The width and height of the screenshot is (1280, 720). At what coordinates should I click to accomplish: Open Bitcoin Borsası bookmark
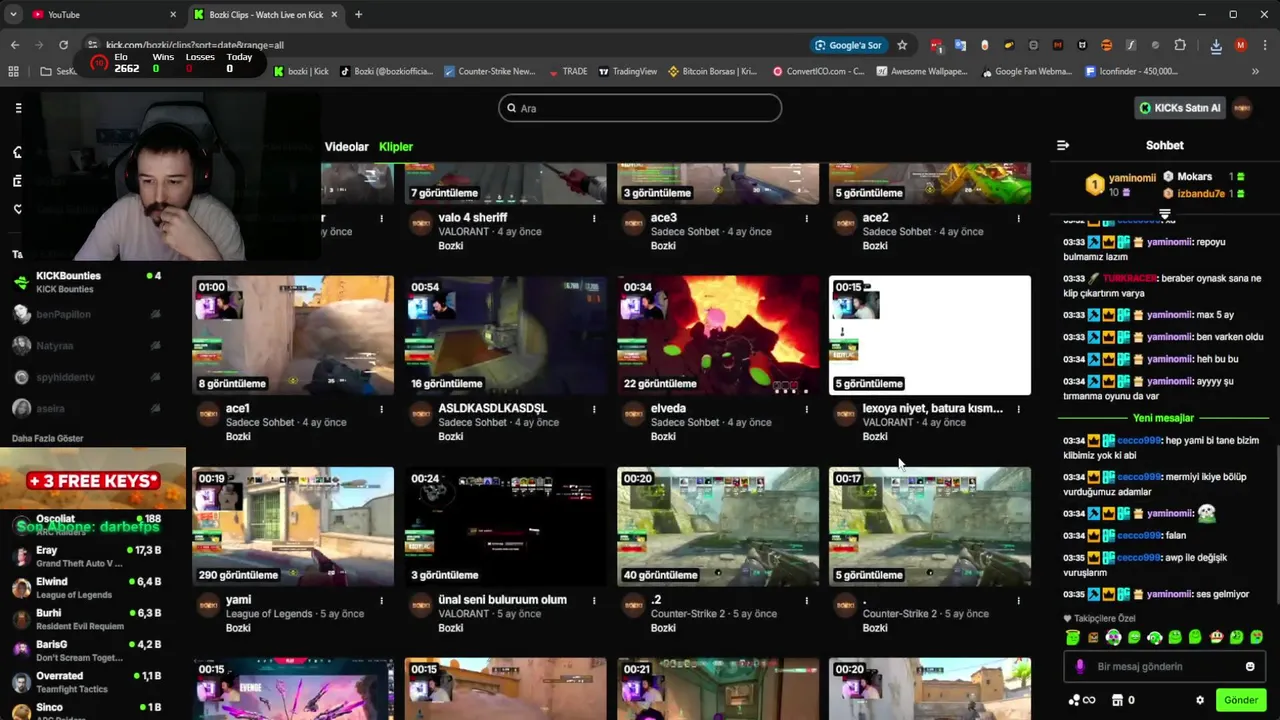[713, 72]
